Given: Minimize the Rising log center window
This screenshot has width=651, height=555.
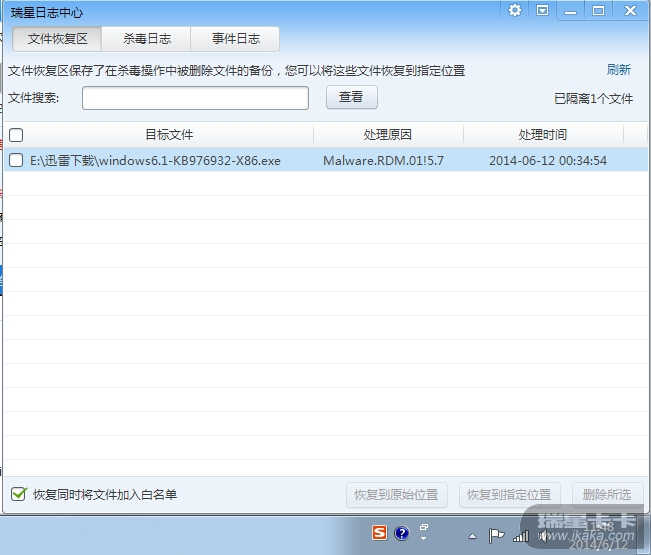Looking at the screenshot, I should [570, 11].
